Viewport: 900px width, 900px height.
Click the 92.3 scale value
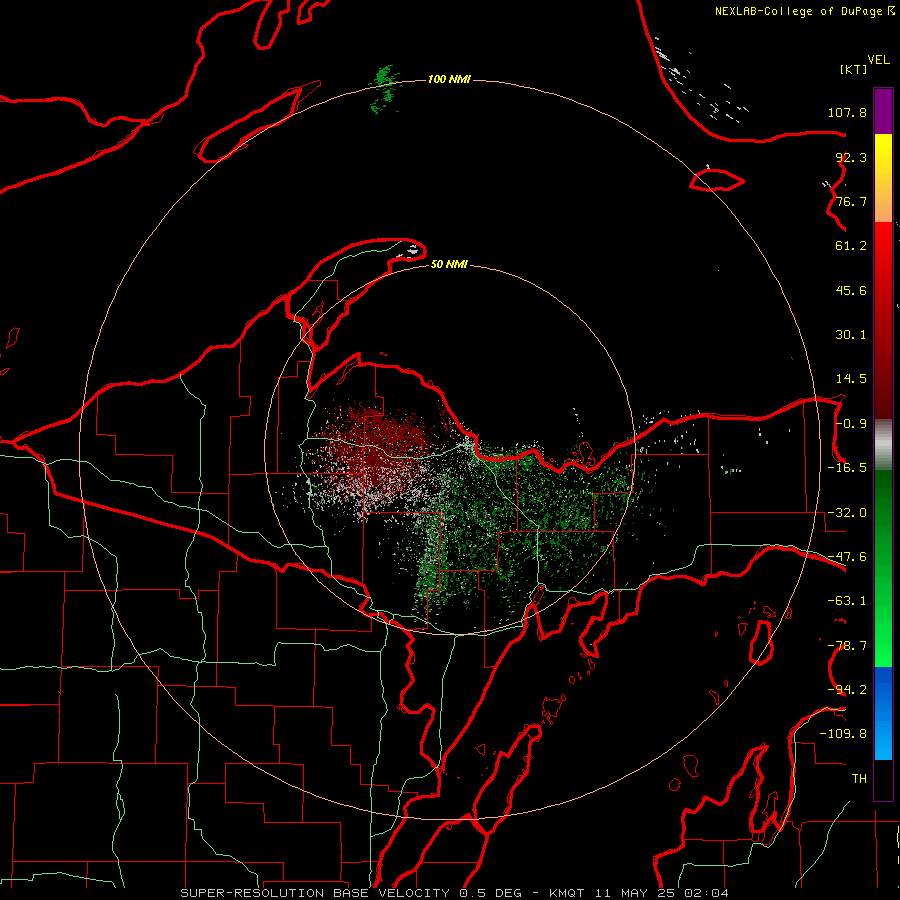coord(851,157)
